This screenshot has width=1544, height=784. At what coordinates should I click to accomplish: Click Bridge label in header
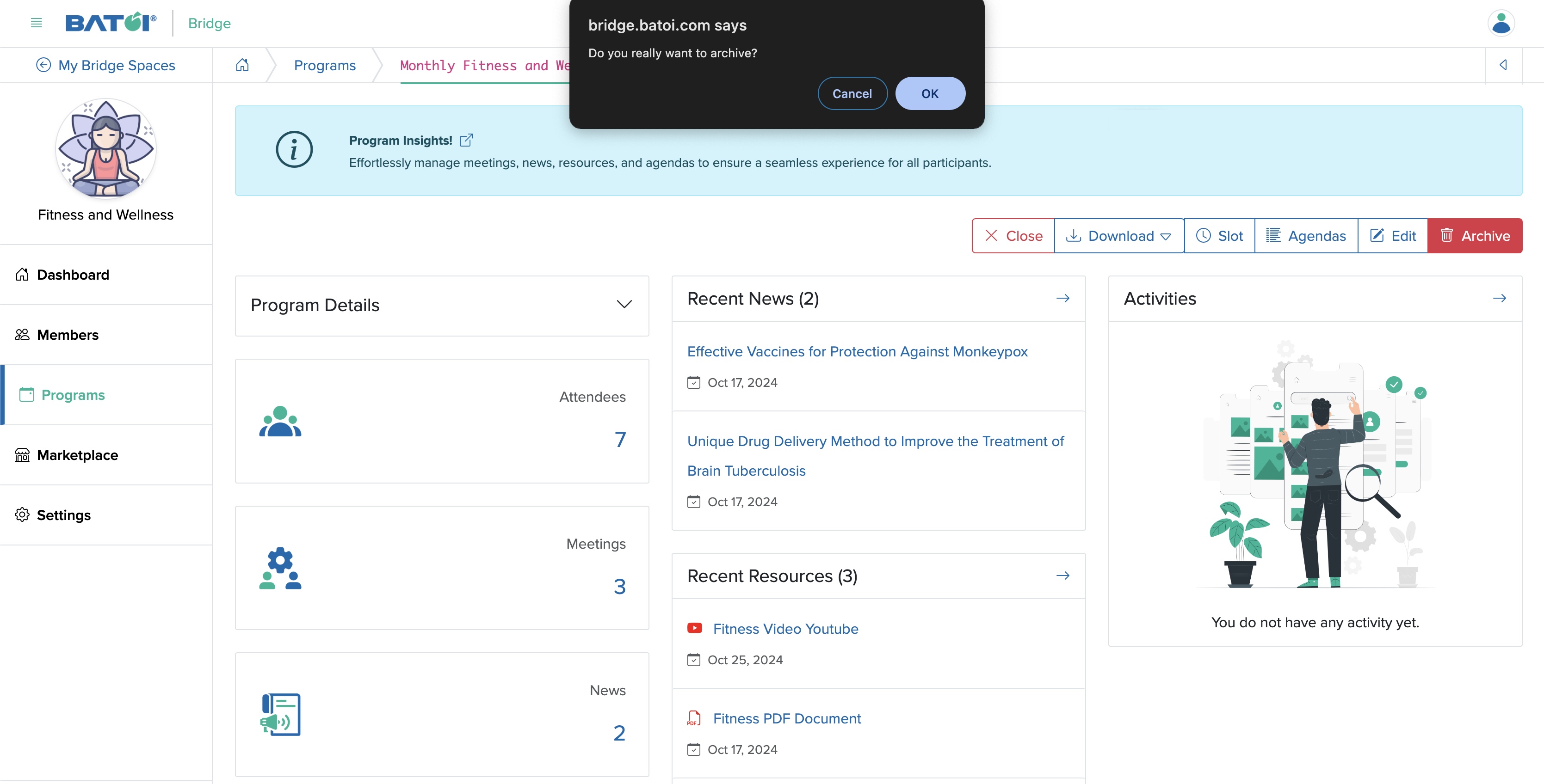(209, 24)
